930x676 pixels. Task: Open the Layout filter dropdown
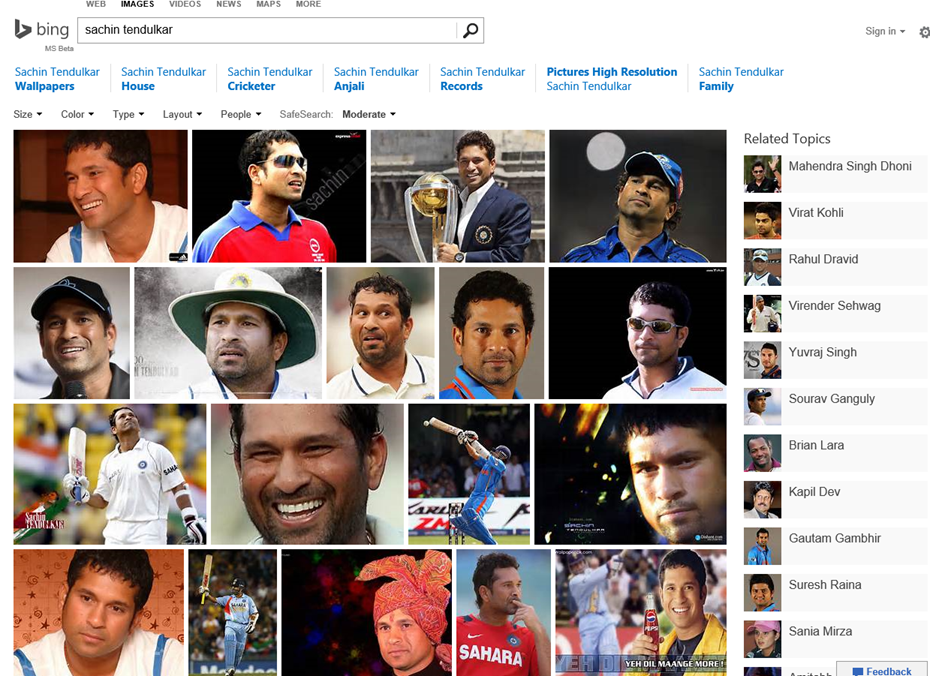click(182, 114)
